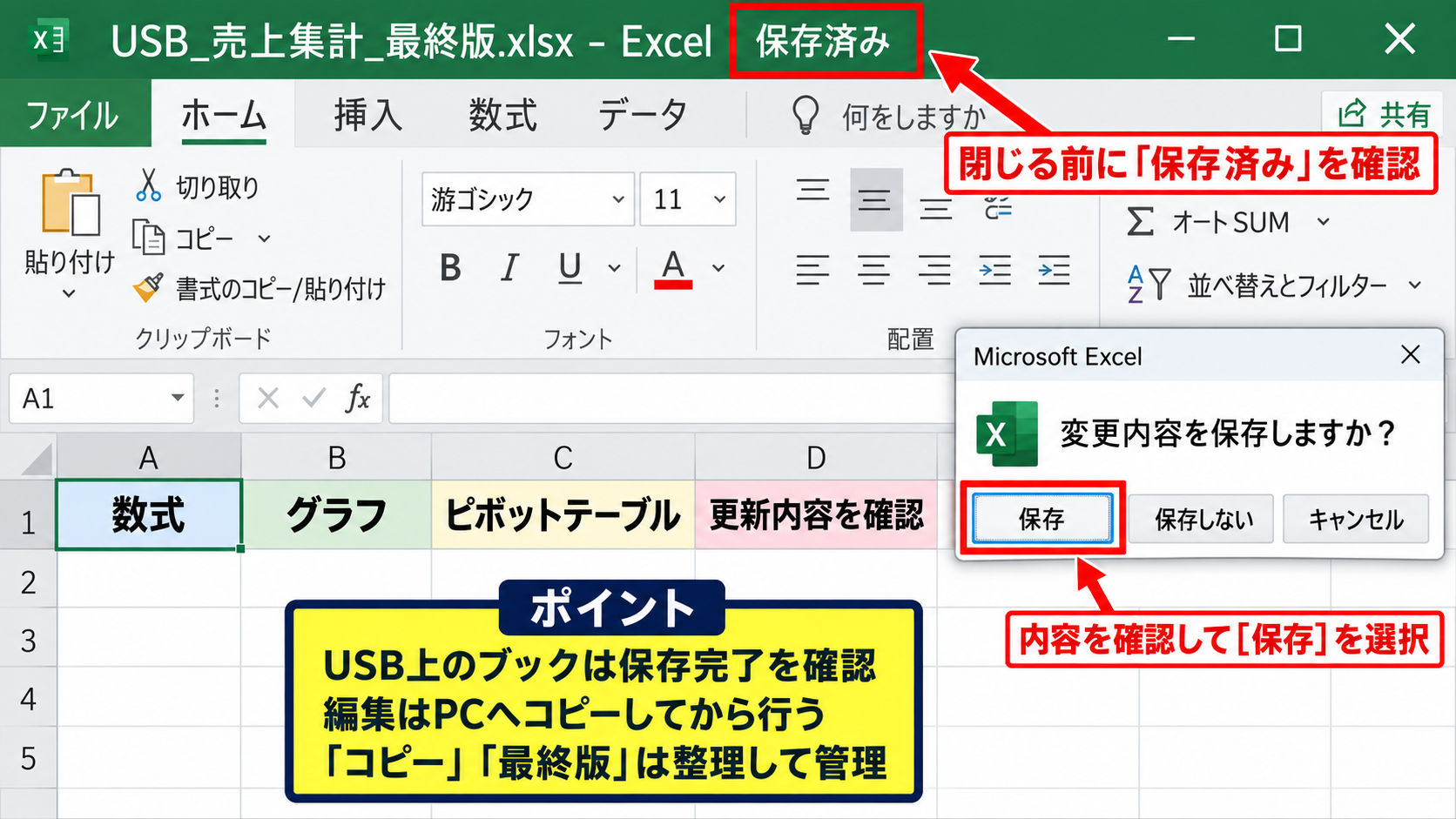Click the insert function fx icon

(x=358, y=399)
